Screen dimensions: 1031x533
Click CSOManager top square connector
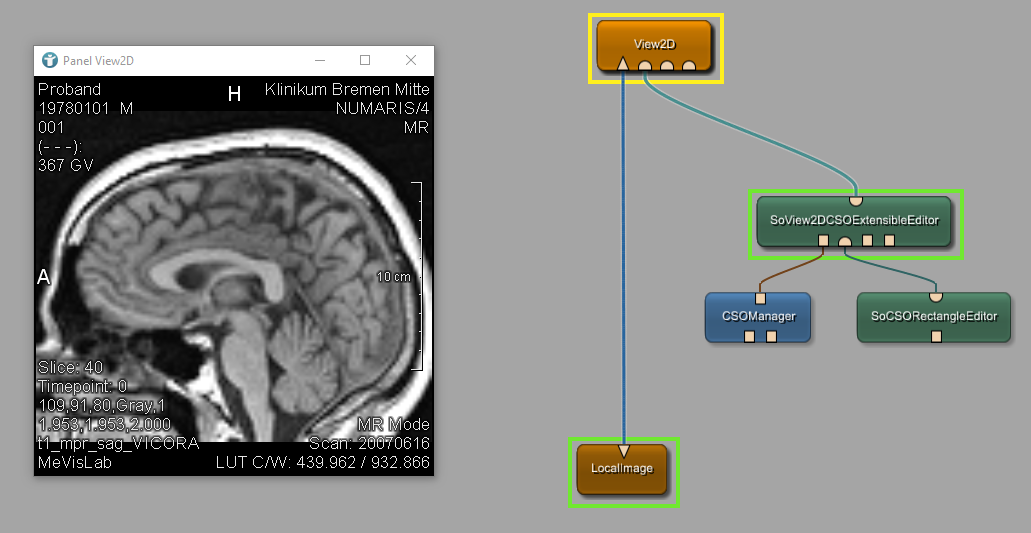(x=761, y=298)
